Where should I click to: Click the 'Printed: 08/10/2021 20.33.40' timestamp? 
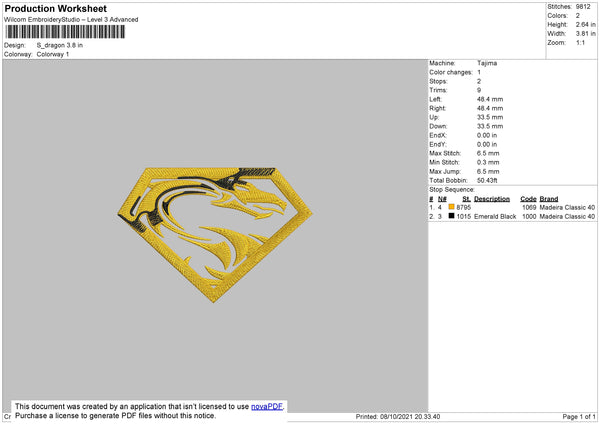coord(398,416)
